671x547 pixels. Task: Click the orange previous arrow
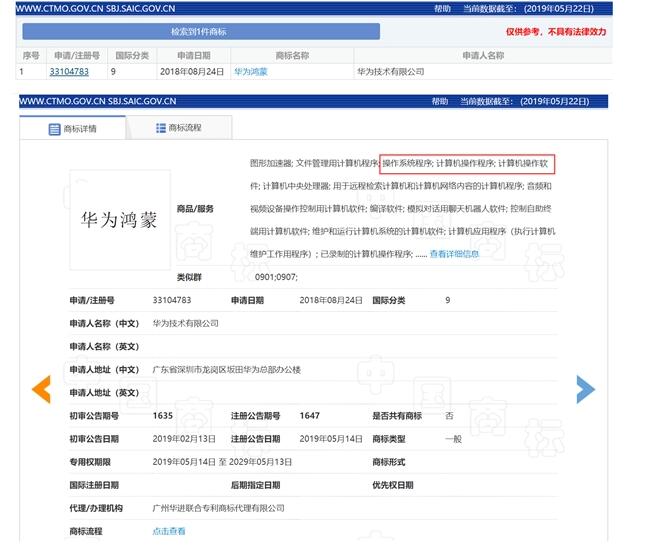[42, 389]
